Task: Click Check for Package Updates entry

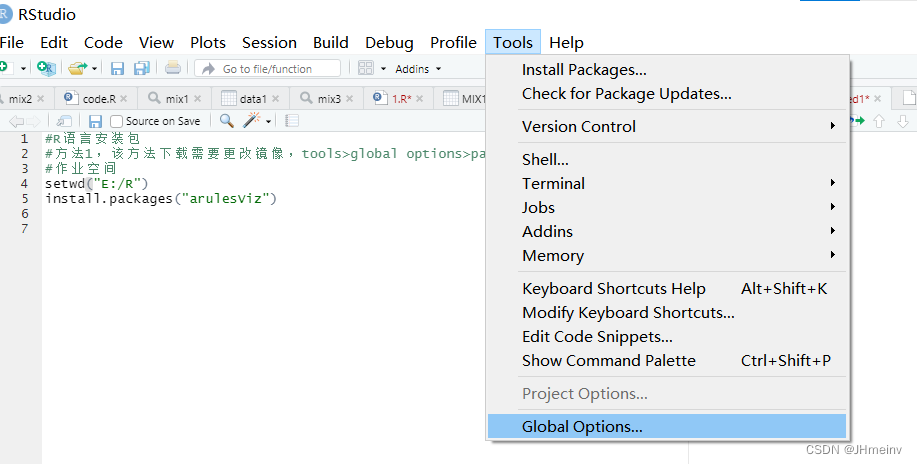Action: click(x=626, y=94)
